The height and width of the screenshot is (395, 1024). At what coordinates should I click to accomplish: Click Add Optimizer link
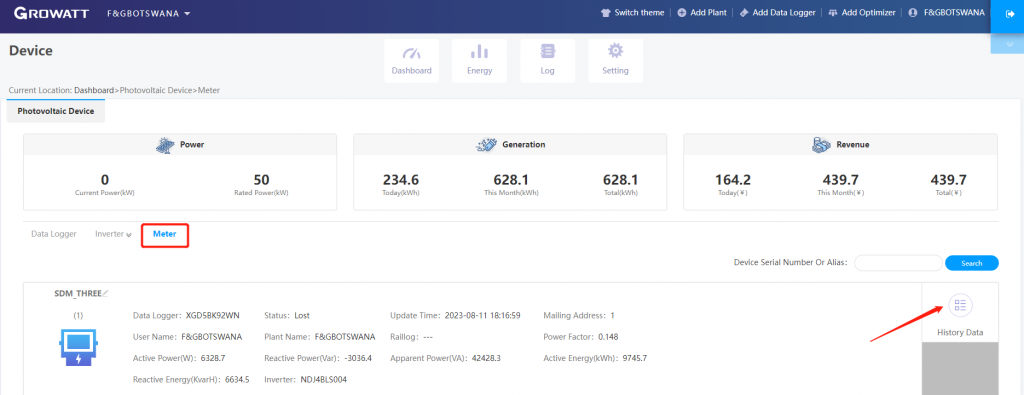coord(870,13)
